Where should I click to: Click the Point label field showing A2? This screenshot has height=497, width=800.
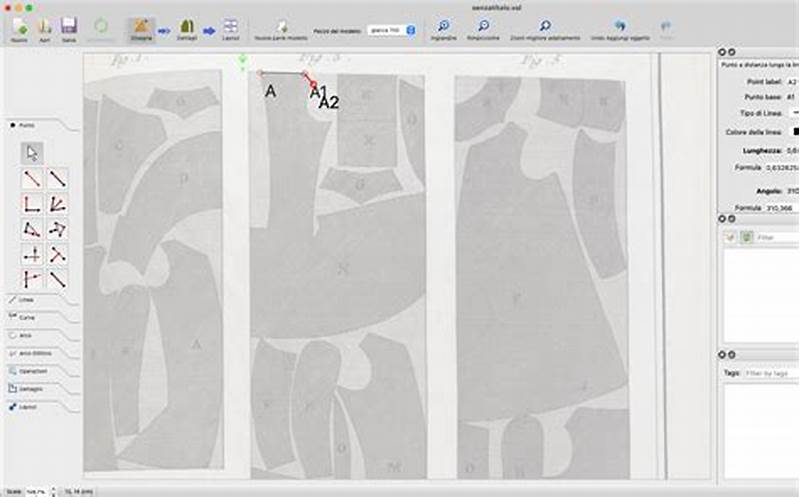pos(793,82)
